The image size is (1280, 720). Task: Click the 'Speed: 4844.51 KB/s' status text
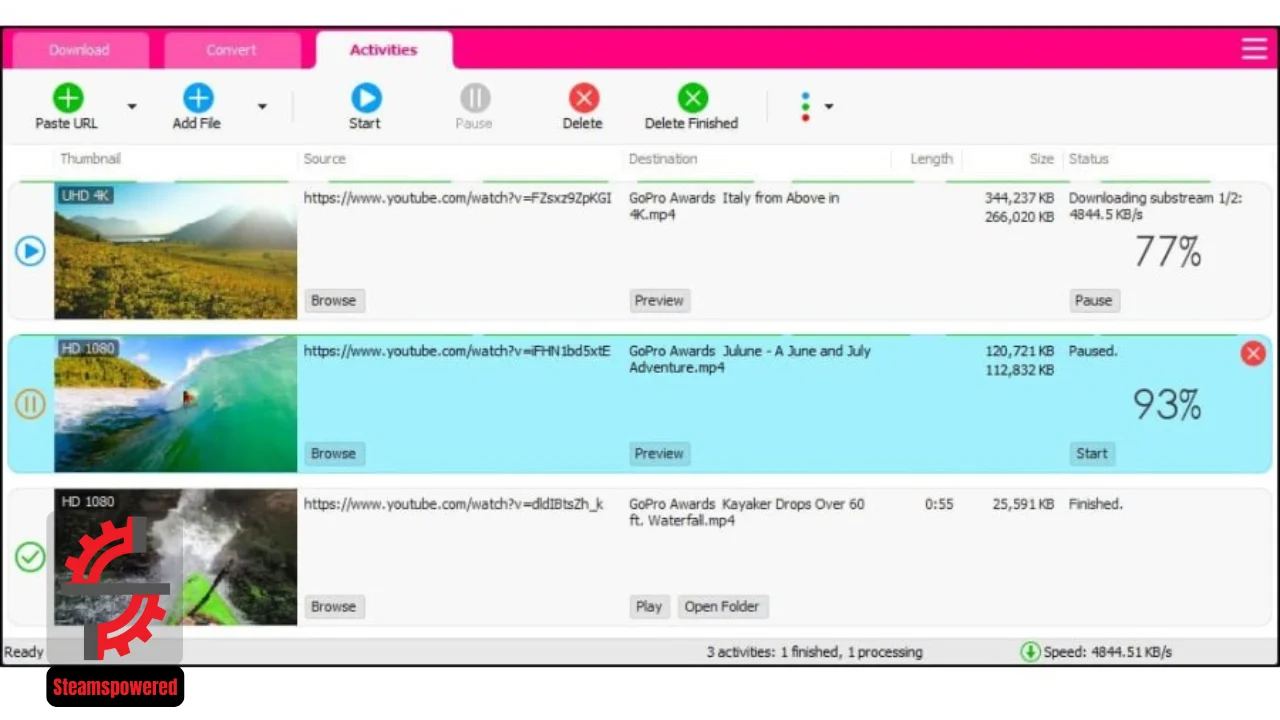coord(1108,652)
